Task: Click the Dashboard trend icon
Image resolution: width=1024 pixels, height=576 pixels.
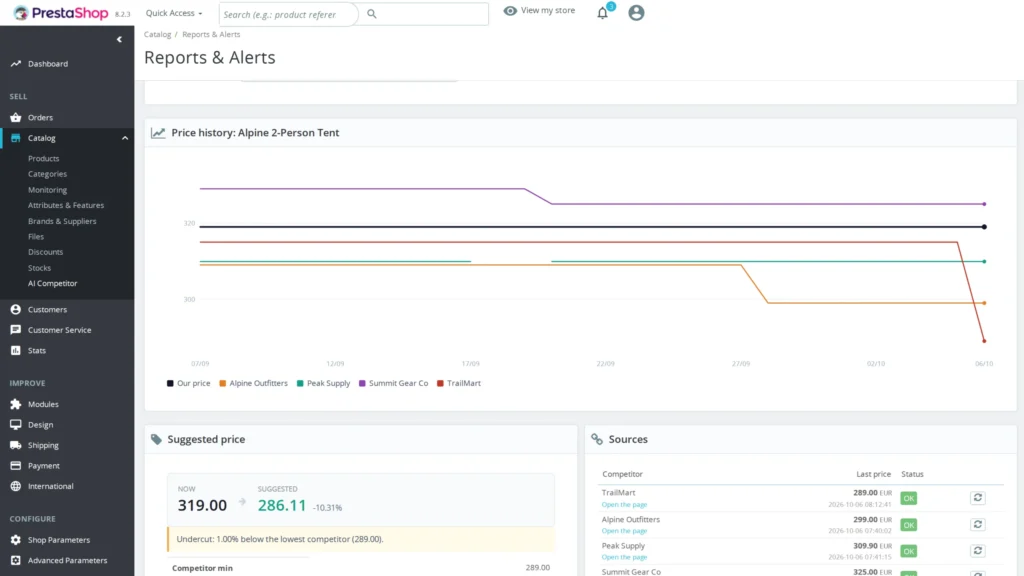Action: click(x=16, y=64)
